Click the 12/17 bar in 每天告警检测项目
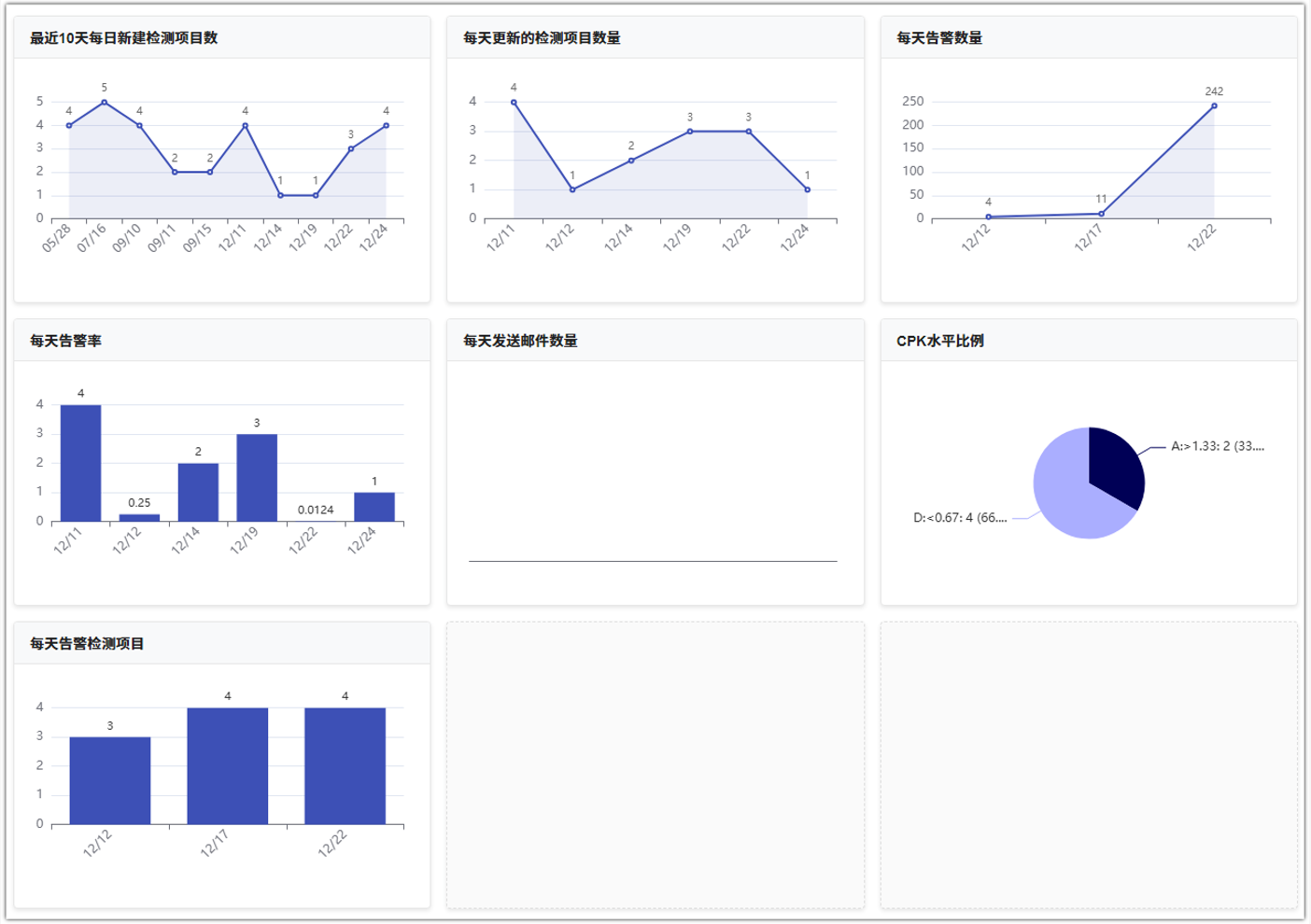 coord(227,765)
